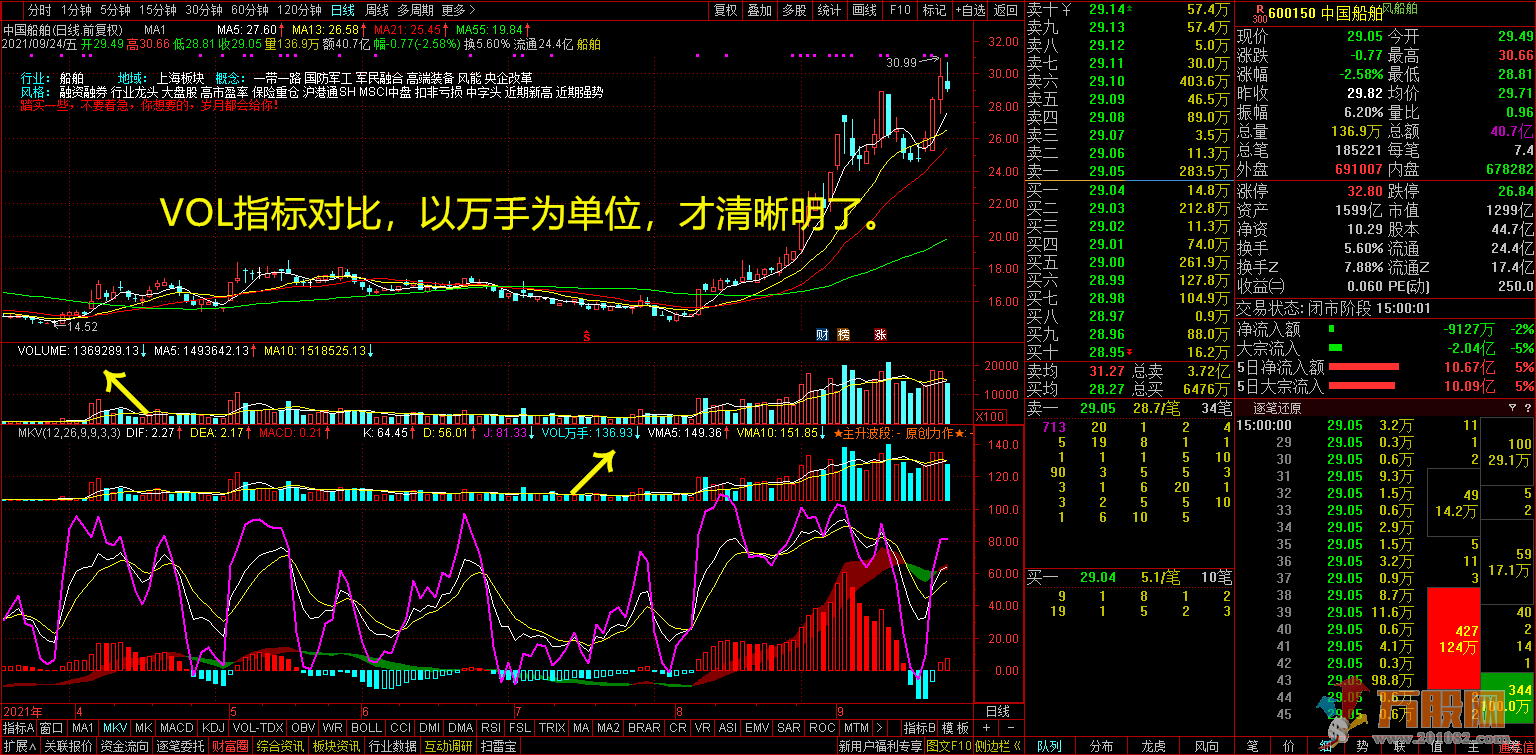This screenshot has height=755, width=1536.
Task: Click the help question mark in 逐笔还原
Action: [1526, 408]
